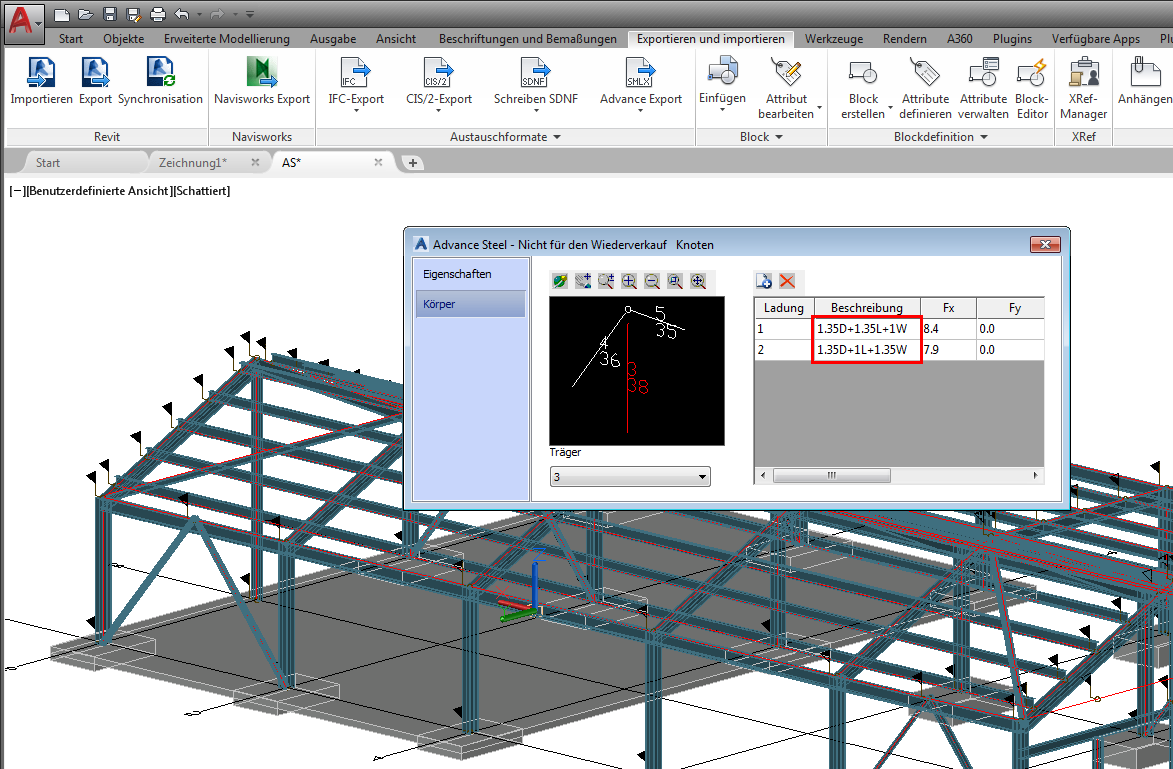Open the Verfügbare Apps ribbon tab

[1095, 39]
